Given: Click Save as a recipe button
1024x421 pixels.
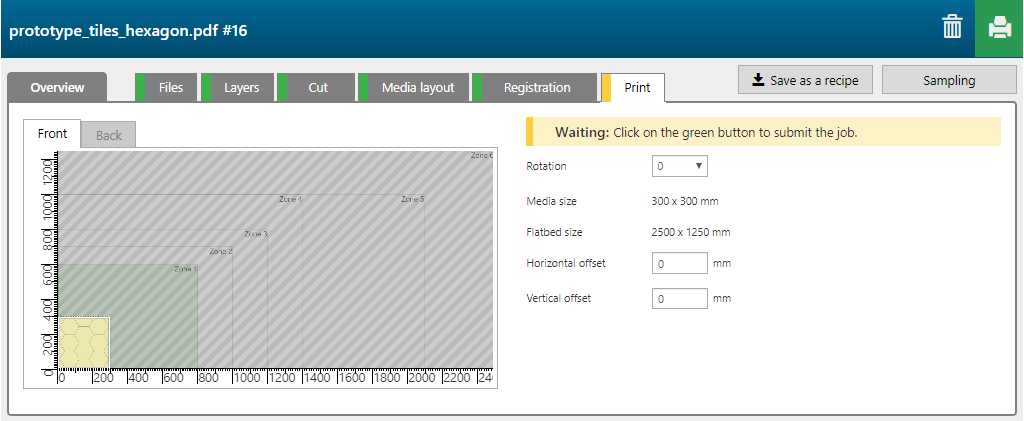Looking at the screenshot, I should [x=806, y=80].
